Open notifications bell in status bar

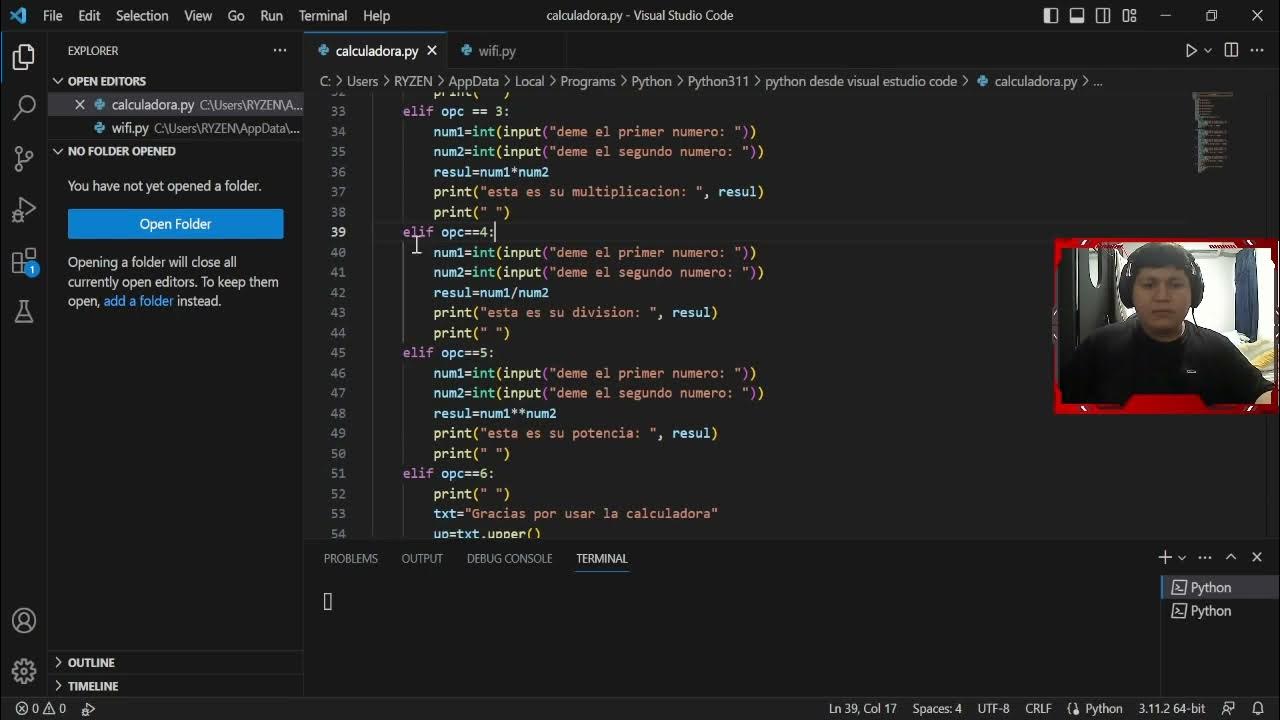pyautogui.click(x=1258, y=708)
